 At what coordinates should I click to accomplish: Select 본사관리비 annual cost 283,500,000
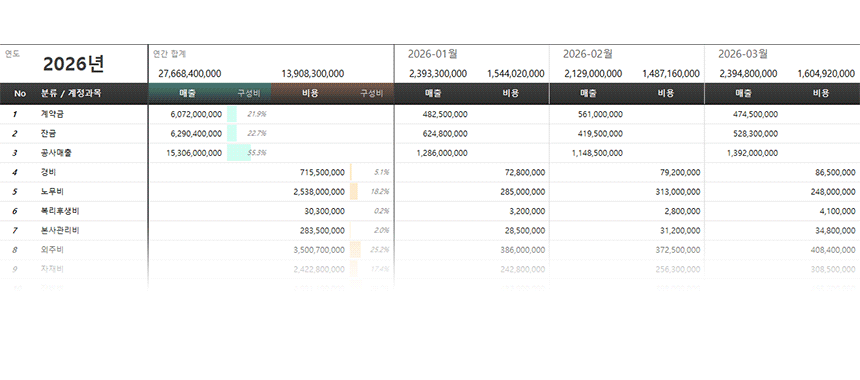pyautogui.click(x=322, y=230)
